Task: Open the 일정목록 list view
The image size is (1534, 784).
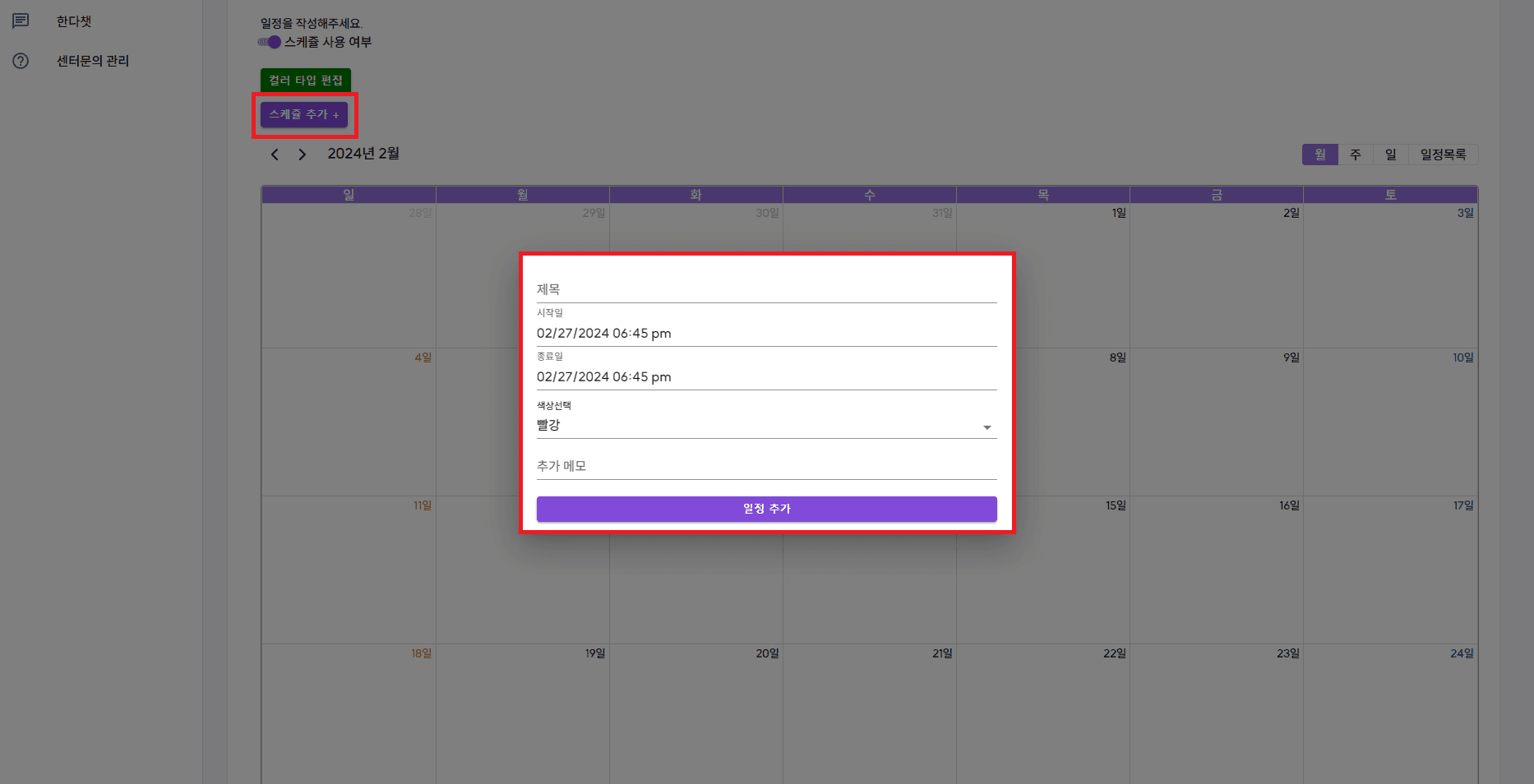Action: tap(1443, 154)
